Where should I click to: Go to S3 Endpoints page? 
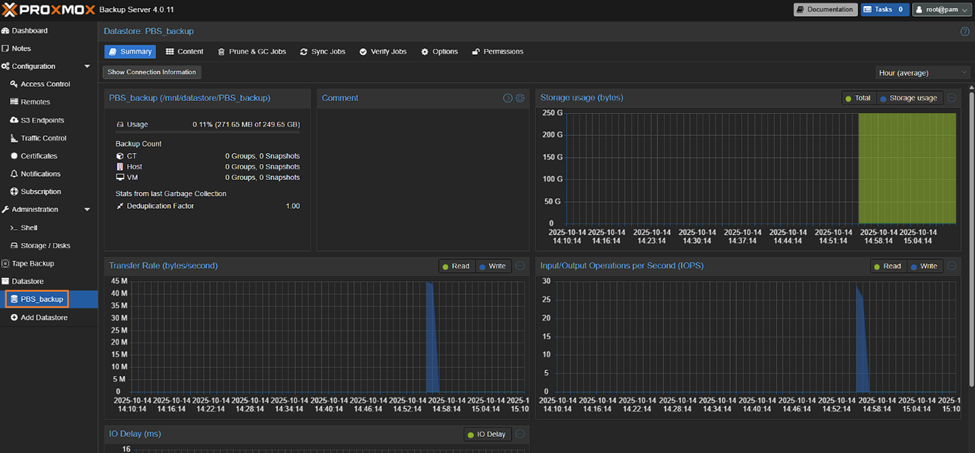pyautogui.click(x=43, y=120)
